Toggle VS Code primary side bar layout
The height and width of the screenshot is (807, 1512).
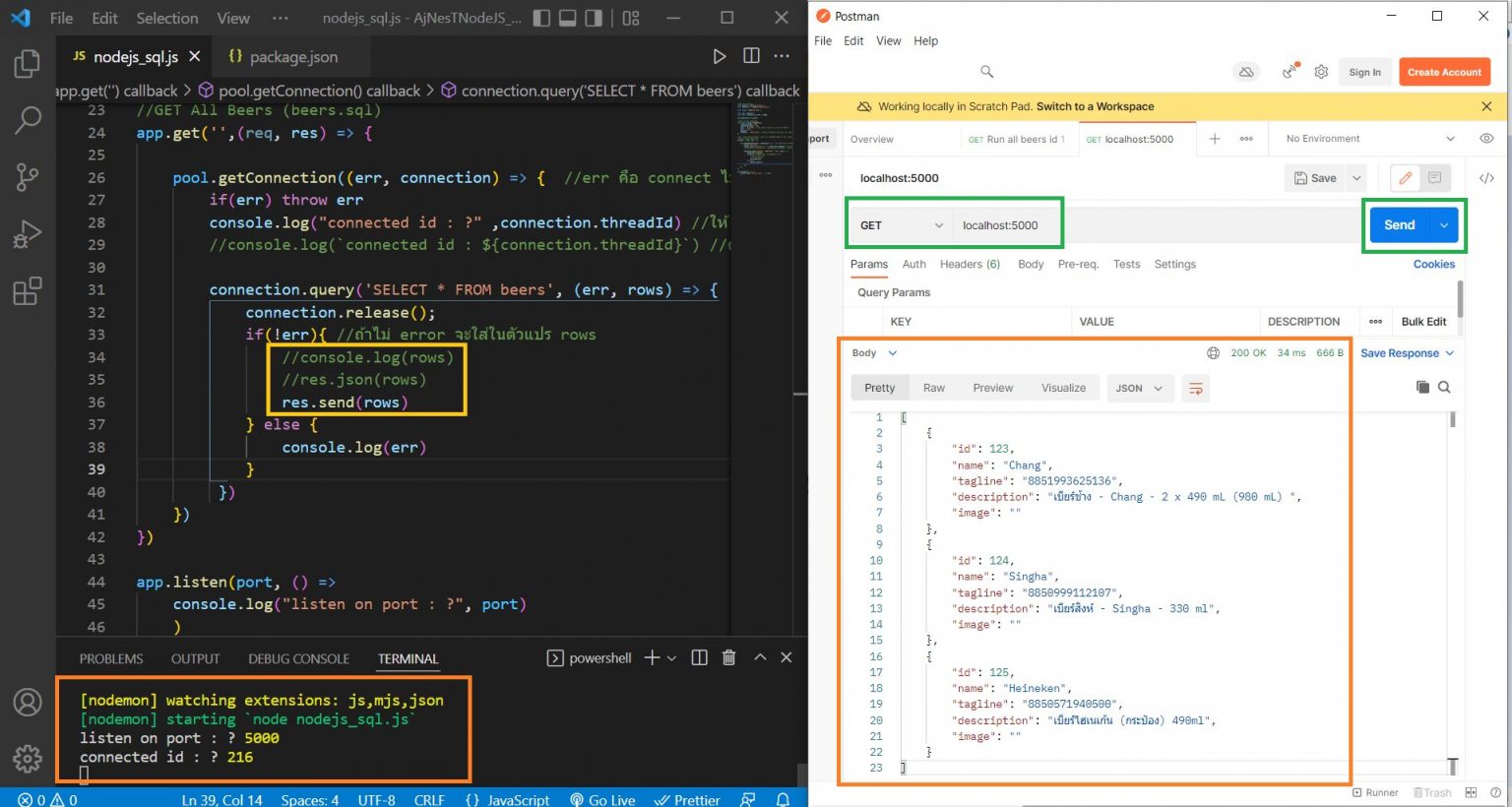coord(541,18)
